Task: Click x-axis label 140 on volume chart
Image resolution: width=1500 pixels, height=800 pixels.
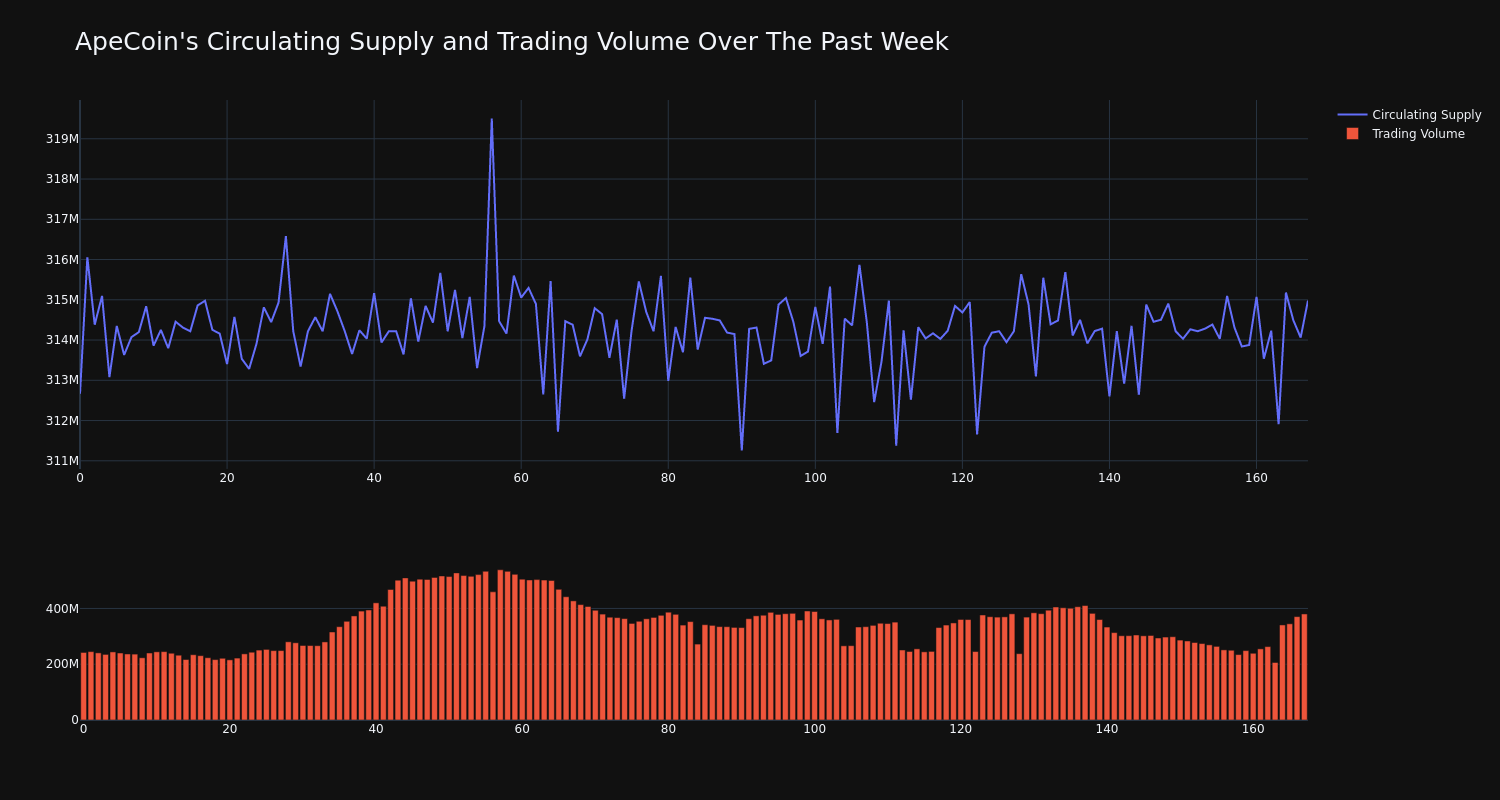Action: click(x=1107, y=729)
